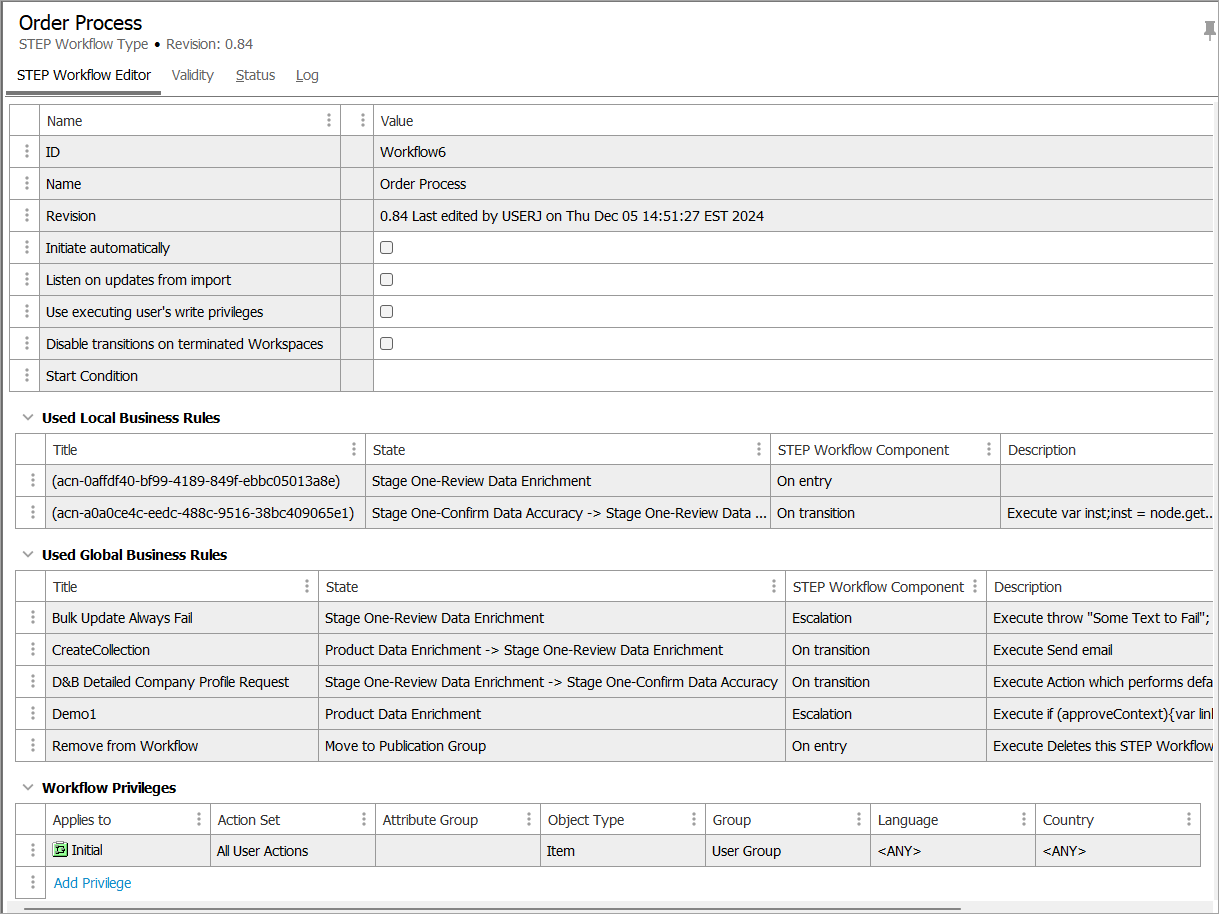Select the CreateCollection business rule title
The image size is (1219, 914).
[101, 650]
